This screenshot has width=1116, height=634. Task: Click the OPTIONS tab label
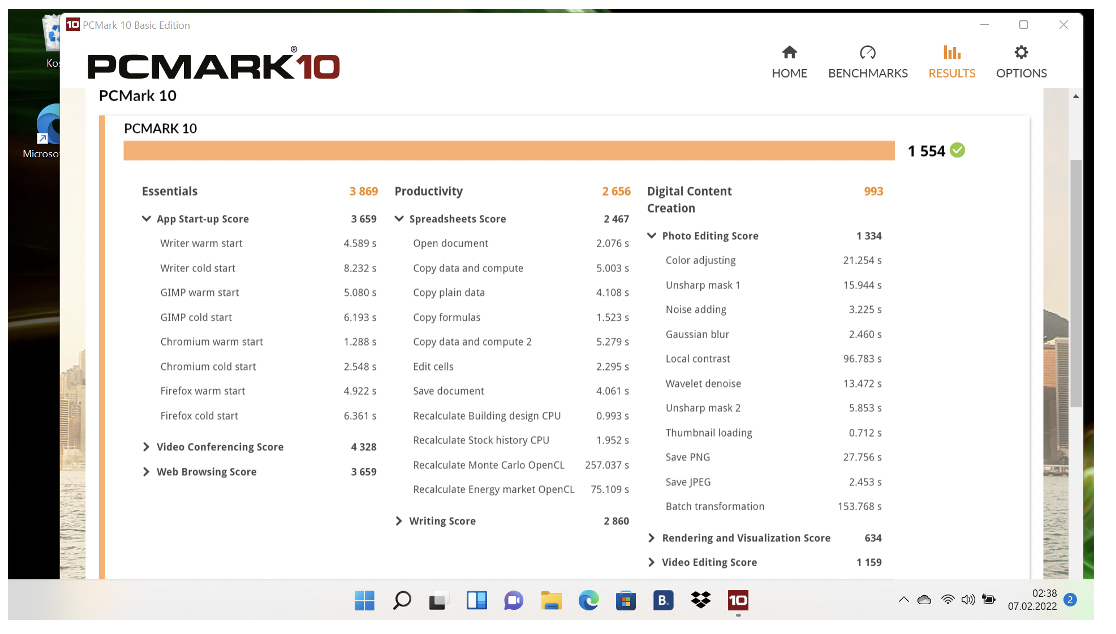tap(1021, 73)
